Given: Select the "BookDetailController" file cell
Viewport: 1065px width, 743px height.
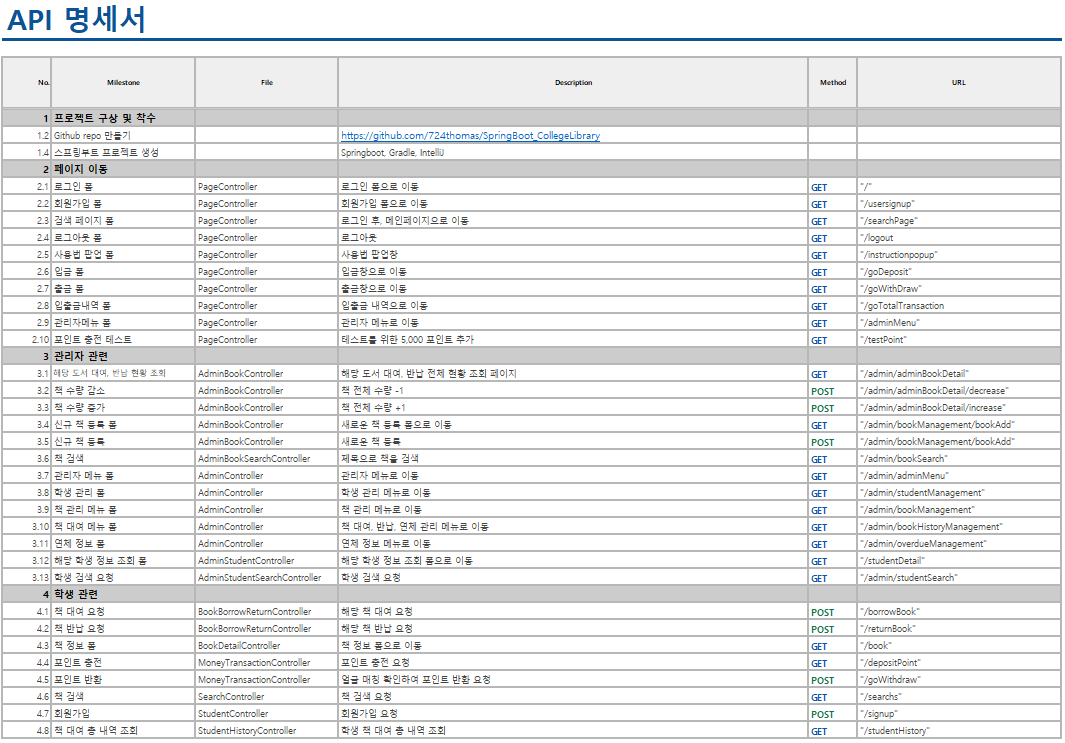Looking at the screenshot, I should [266, 645].
